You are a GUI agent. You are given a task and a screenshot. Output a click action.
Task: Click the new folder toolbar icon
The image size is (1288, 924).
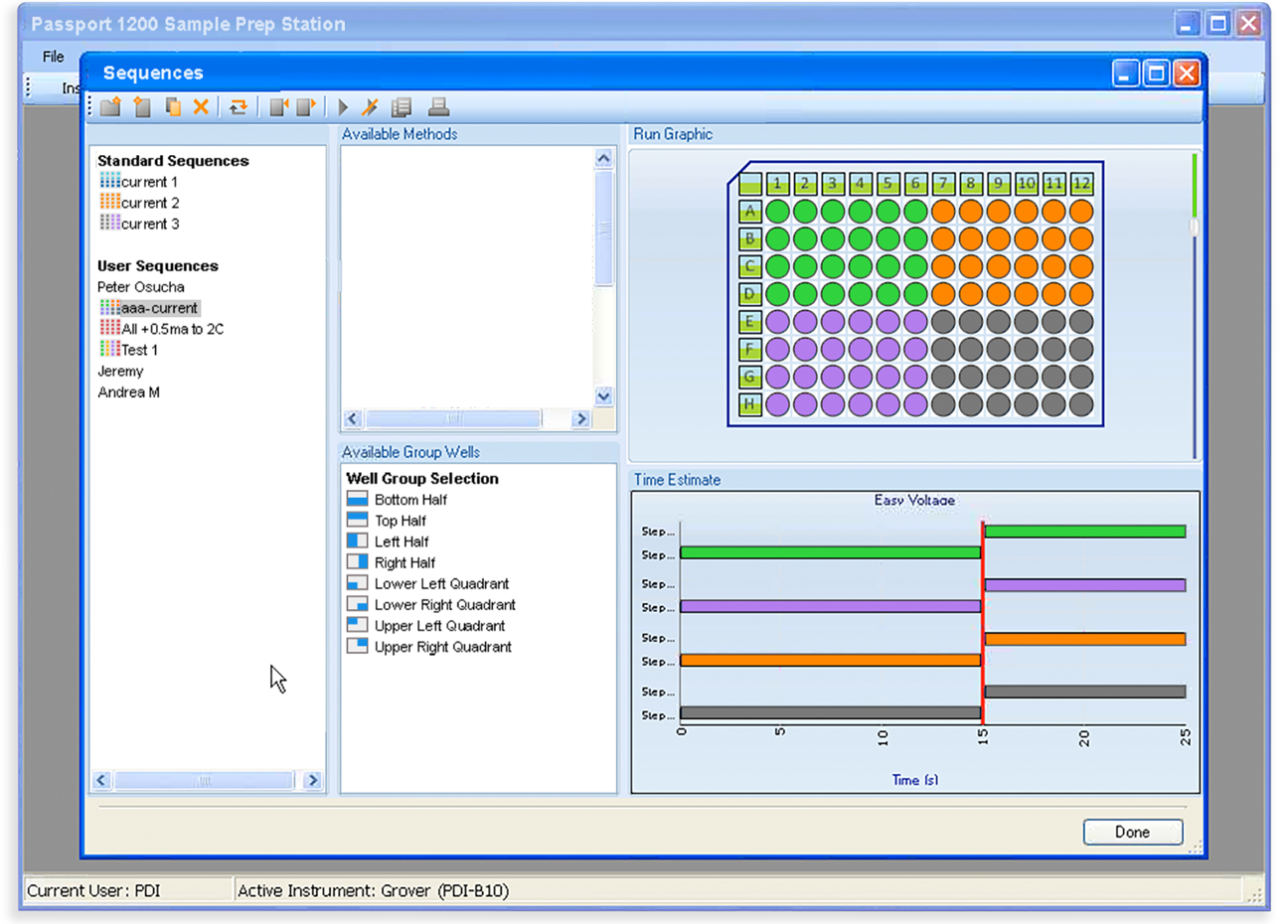pyautogui.click(x=110, y=106)
